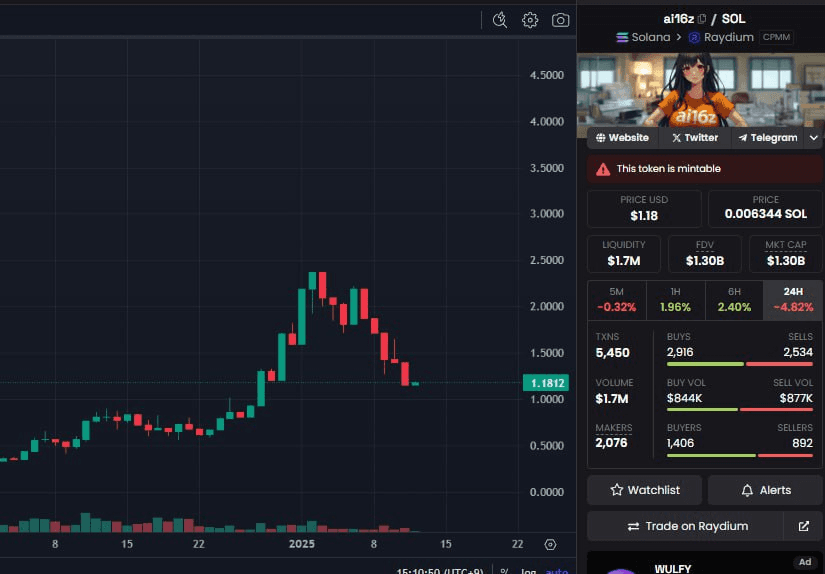Click the SELL VOL value $877K
The height and width of the screenshot is (574, 825).
796,398
